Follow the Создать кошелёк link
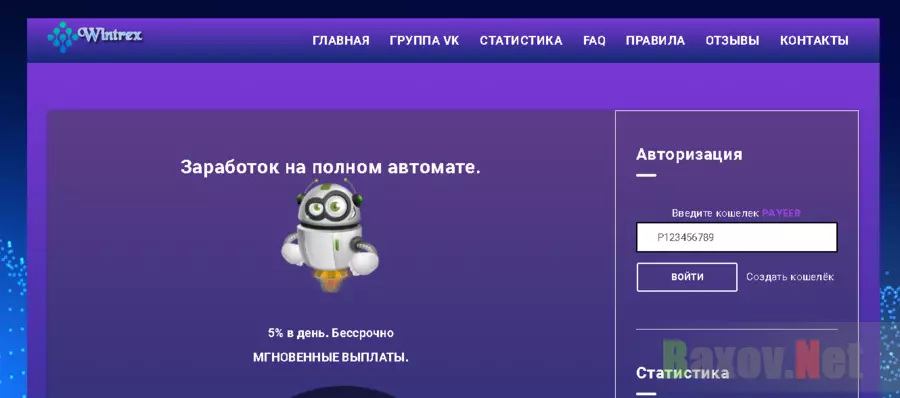The width and height of the screenshot is (900, 398). pyautogui.click(x=790, y=277)
